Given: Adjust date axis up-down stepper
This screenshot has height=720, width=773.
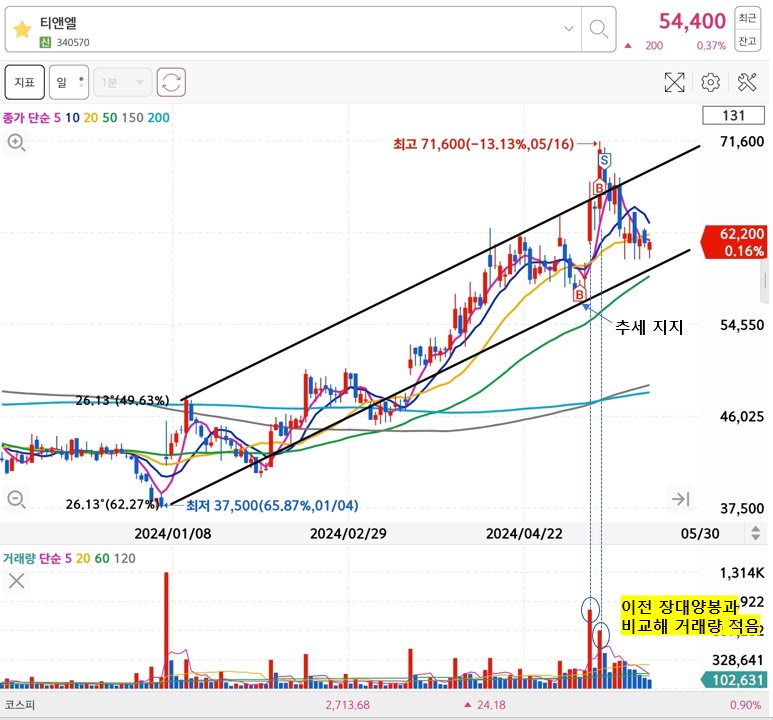Looking at the screenshot, I should [x=755, y=533].
